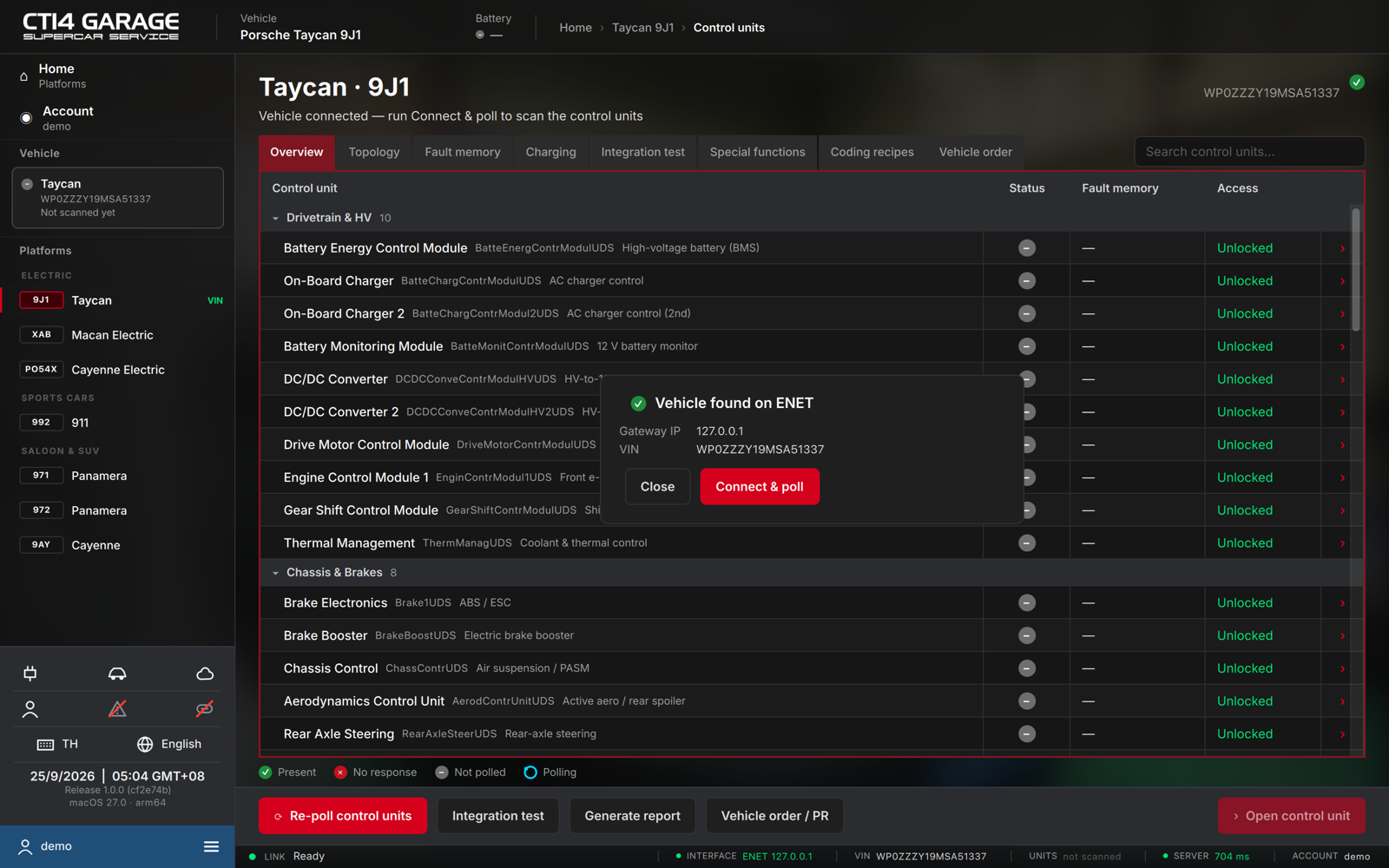Click the globe language icon
Viewport: 1389px width, 868px height.
[145, 745]
